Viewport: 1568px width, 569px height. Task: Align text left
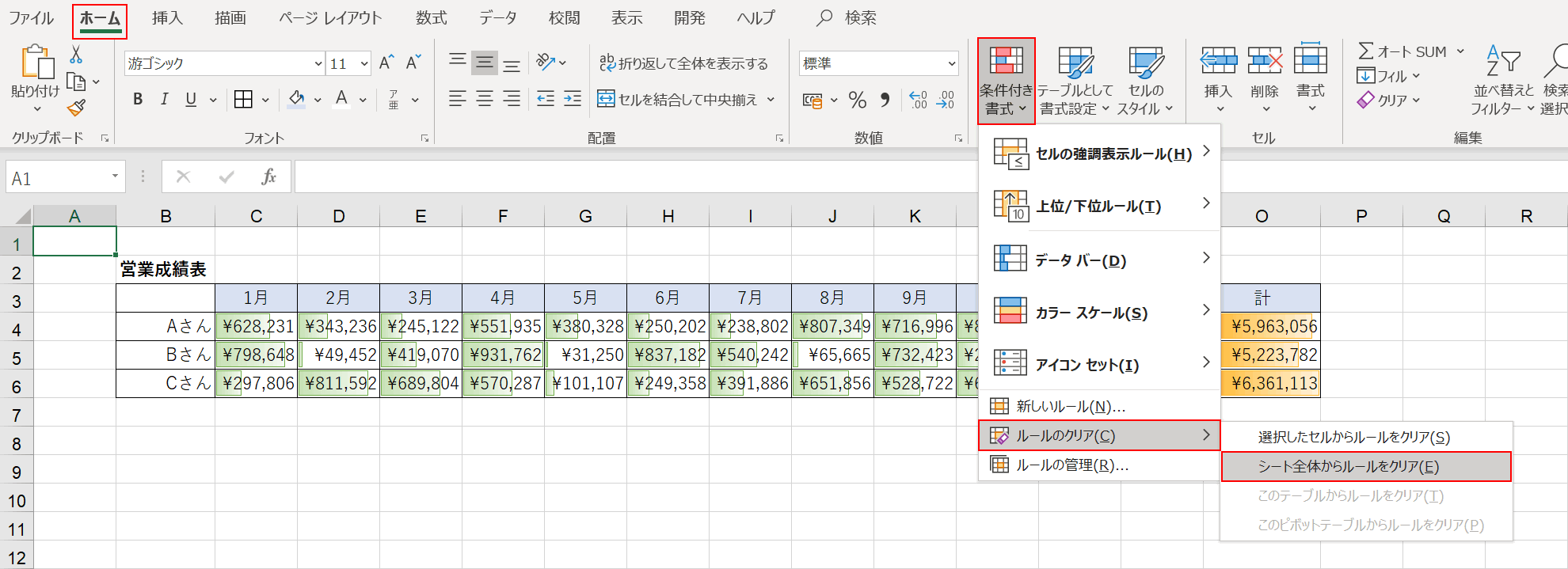[x=457, y=99]
